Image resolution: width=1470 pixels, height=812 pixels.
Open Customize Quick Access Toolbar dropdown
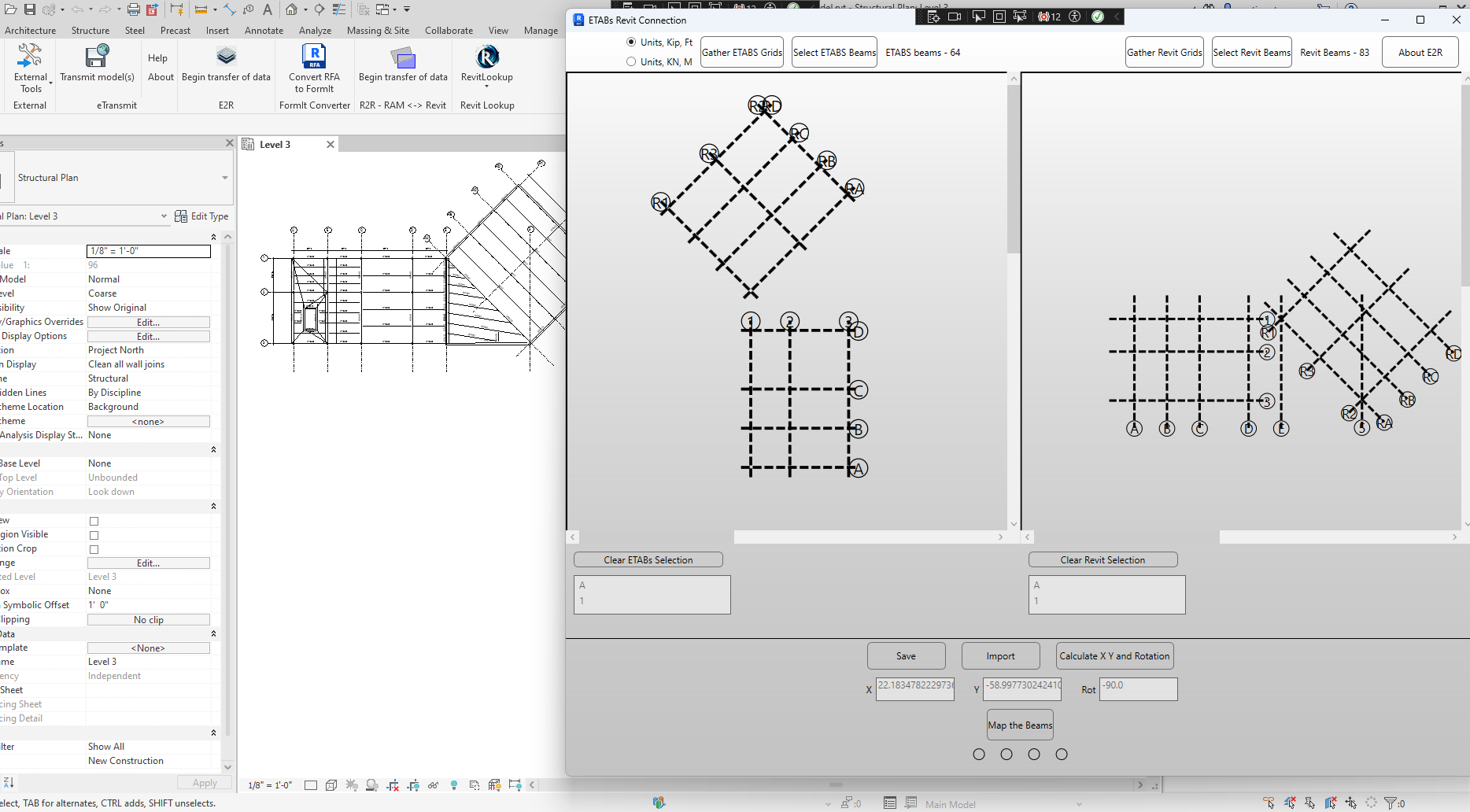click(x=407, y=9)
